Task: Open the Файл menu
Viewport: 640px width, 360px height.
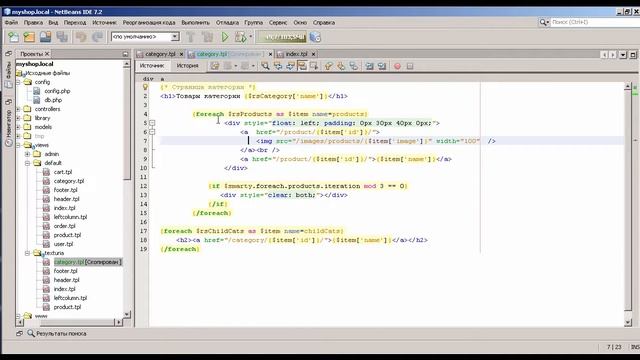Action: click(x=11, y=22)
